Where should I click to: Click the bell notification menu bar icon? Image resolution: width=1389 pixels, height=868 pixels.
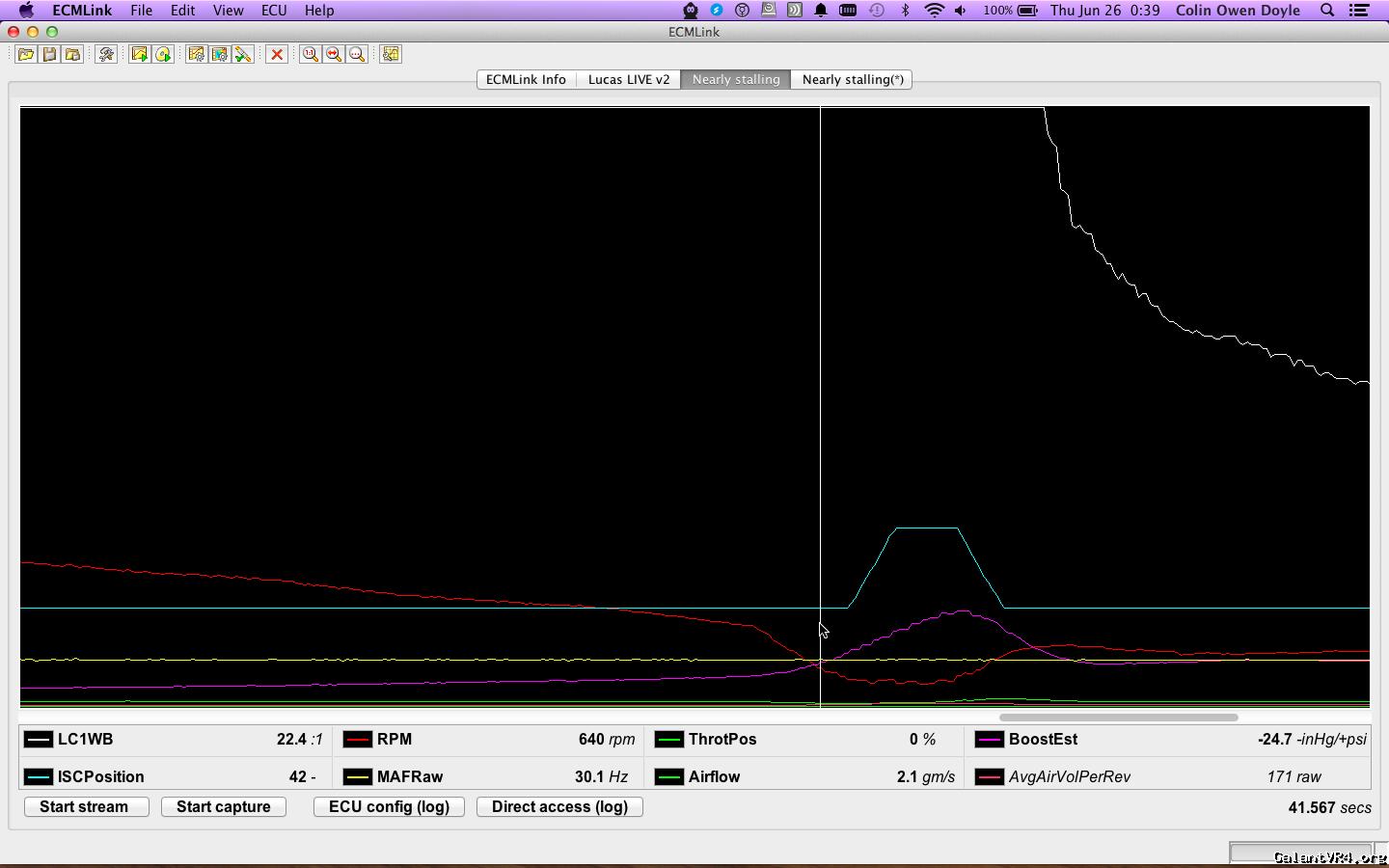click(x=821, y=11)
